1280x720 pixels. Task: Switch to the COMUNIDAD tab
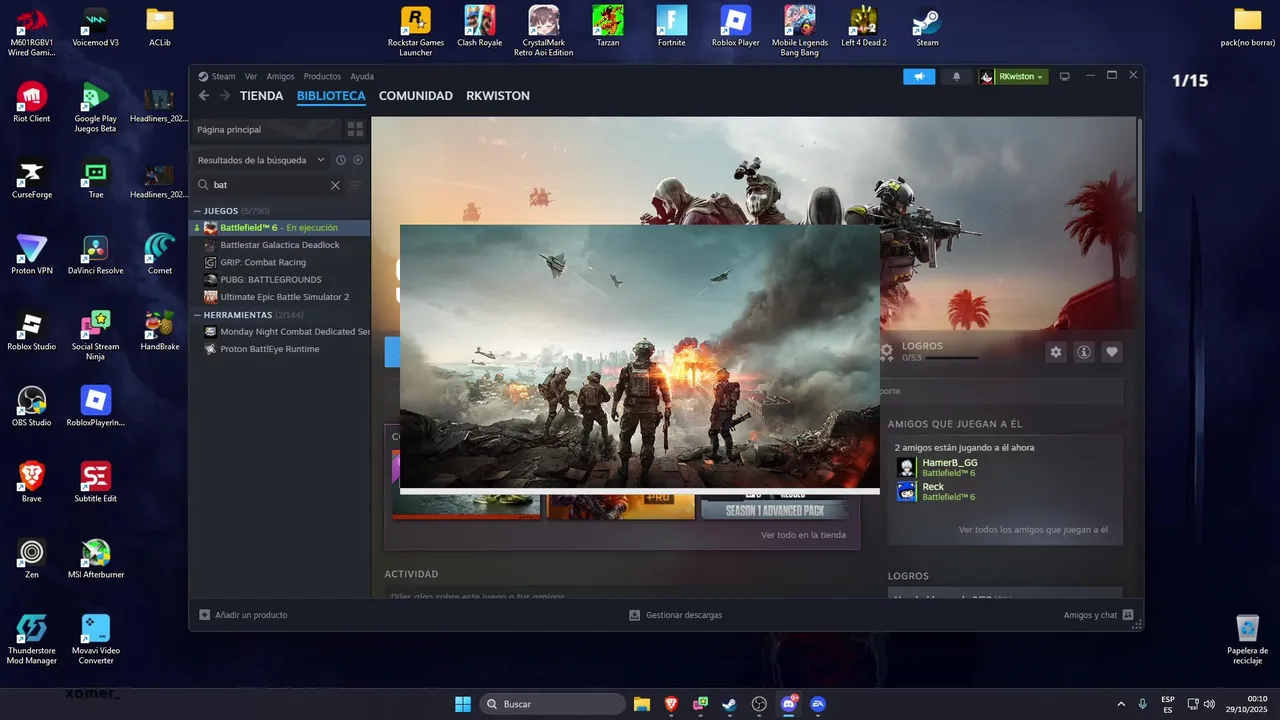(x=416, y=96)
